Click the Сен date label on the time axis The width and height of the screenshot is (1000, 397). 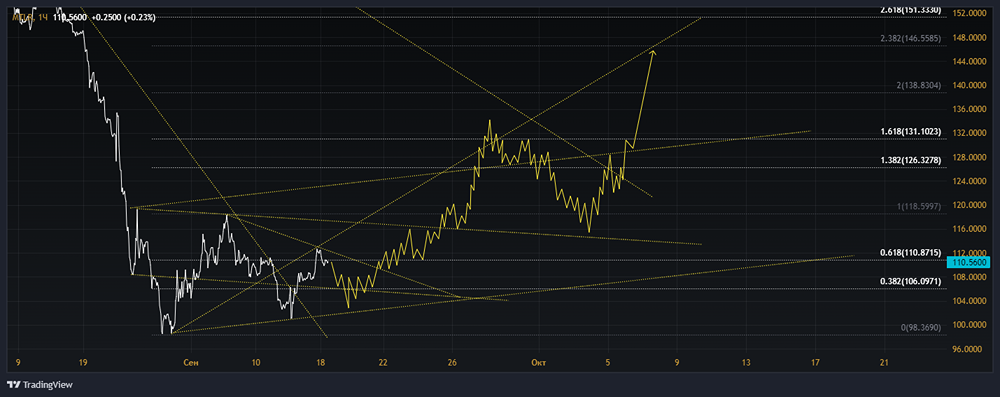pyautogui.click(x=190, y=363)
